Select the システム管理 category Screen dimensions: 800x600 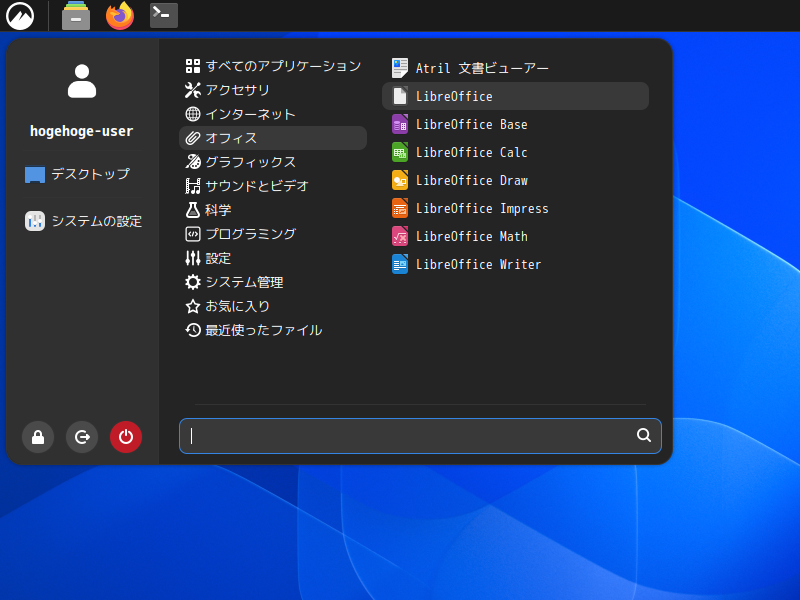[273, 282]
